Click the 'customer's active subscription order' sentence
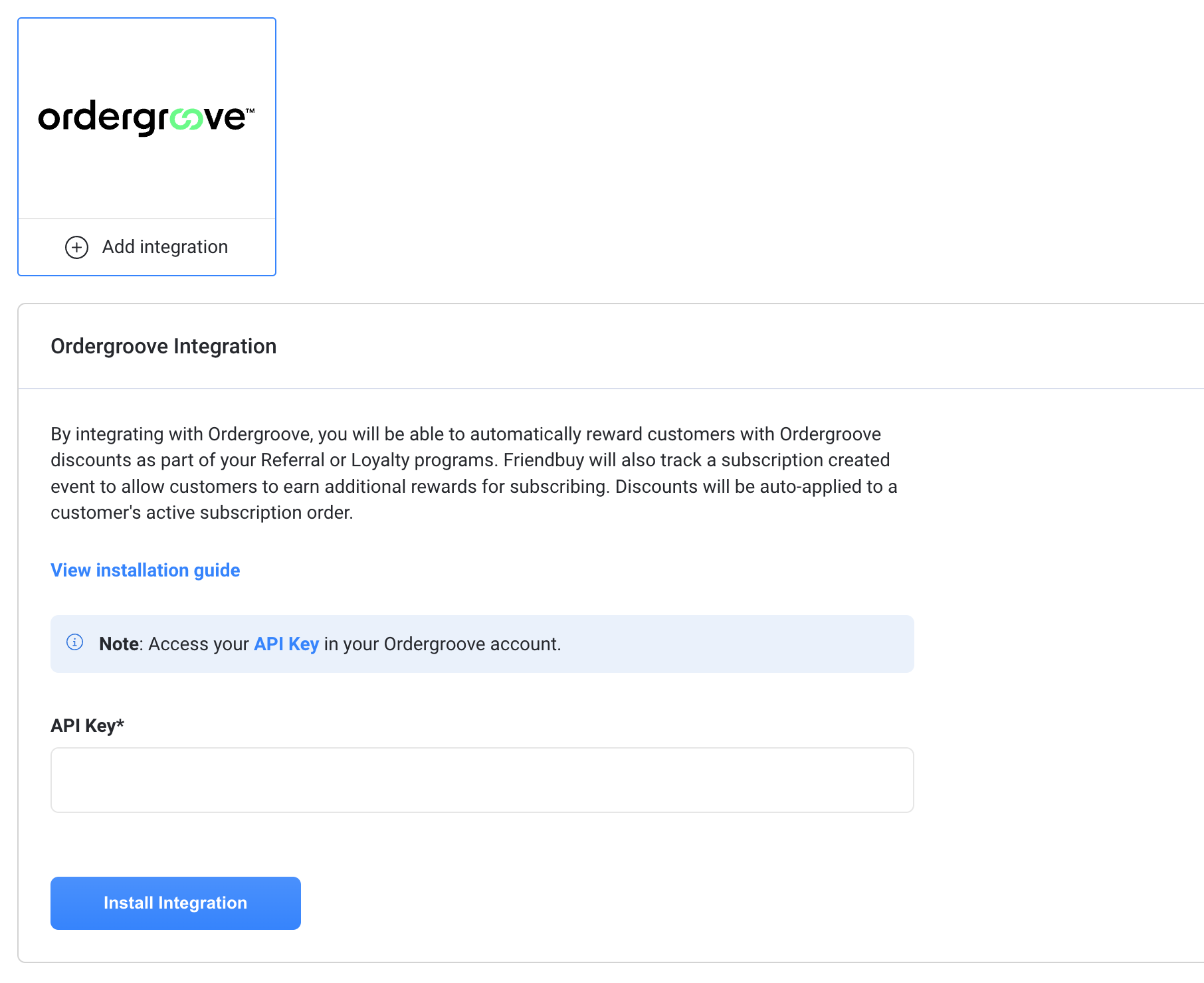1204x983 pixels. click(x=202, y=513)
